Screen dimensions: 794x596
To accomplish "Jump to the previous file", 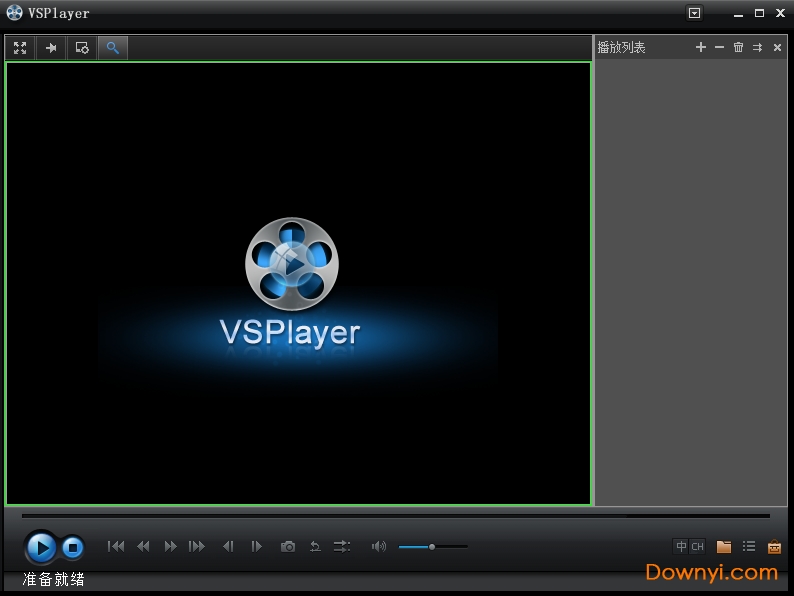I will (116, 546).
